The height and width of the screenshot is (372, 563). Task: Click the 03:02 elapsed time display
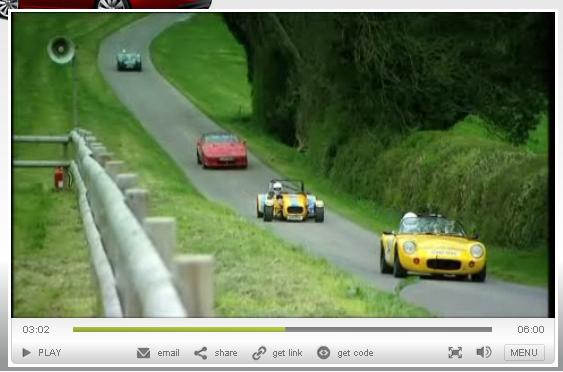click(36, 329)
